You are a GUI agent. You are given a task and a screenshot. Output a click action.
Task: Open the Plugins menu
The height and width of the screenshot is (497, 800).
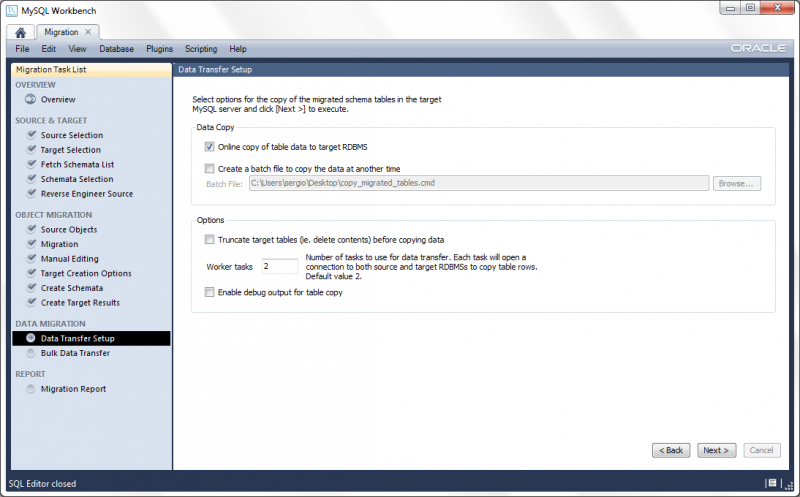coord(159,49)
